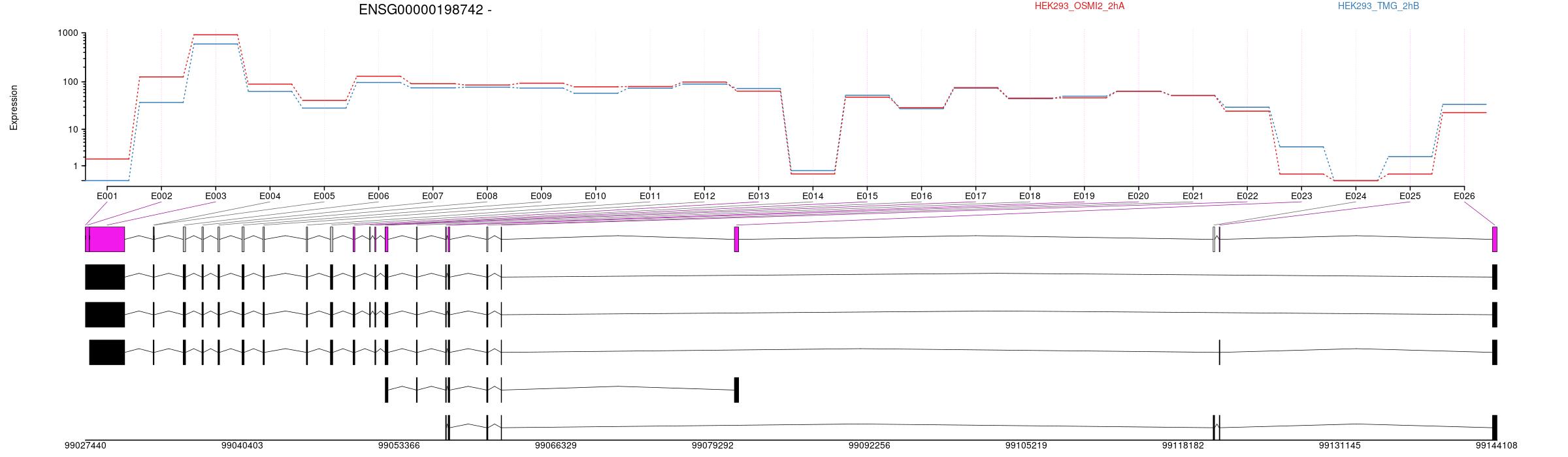Click exon label E011
Image resolution: width=1568 pixels, height=457 pixels.
coord(649,196)
